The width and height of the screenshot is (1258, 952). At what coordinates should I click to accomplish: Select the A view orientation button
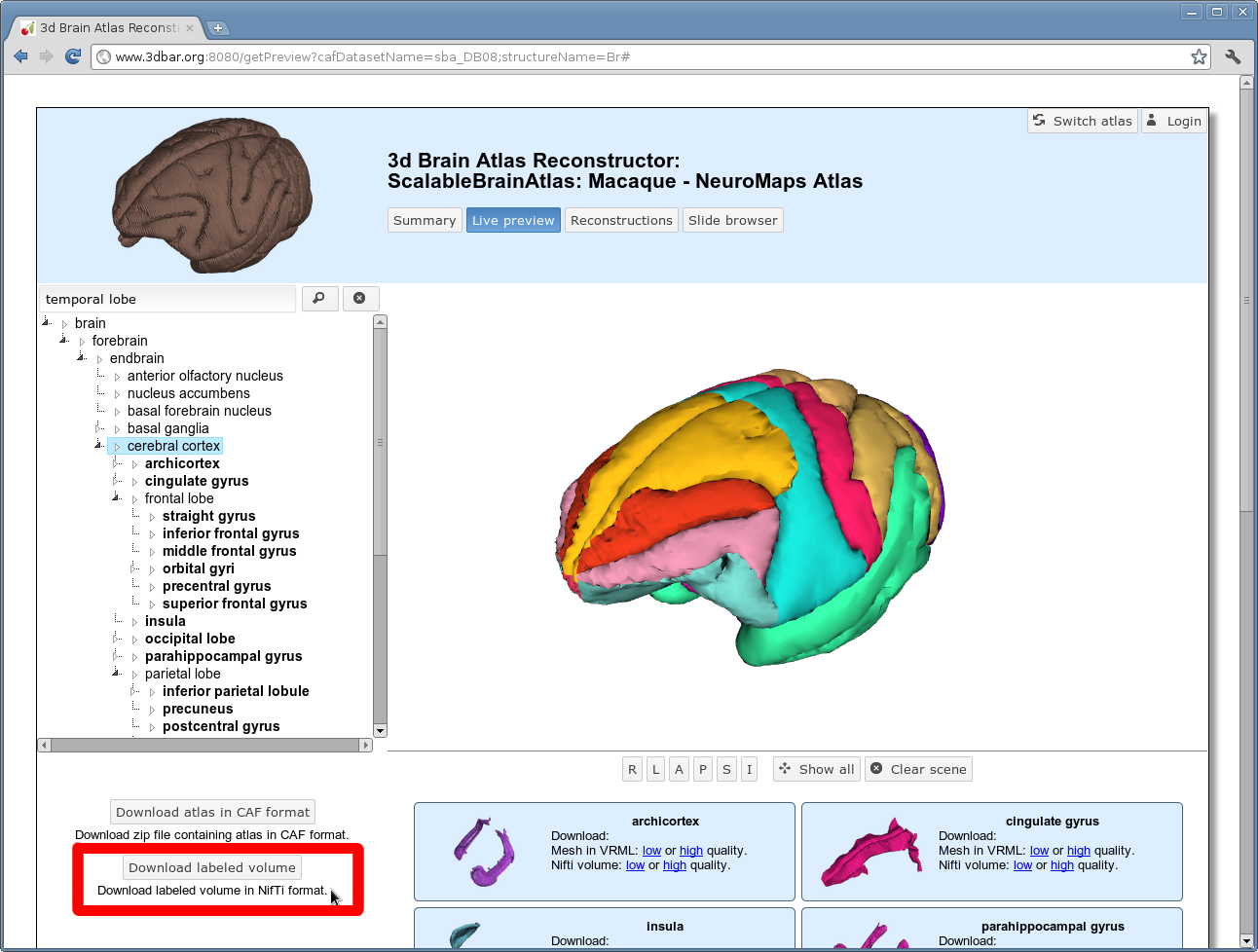(x=679, y=769)
